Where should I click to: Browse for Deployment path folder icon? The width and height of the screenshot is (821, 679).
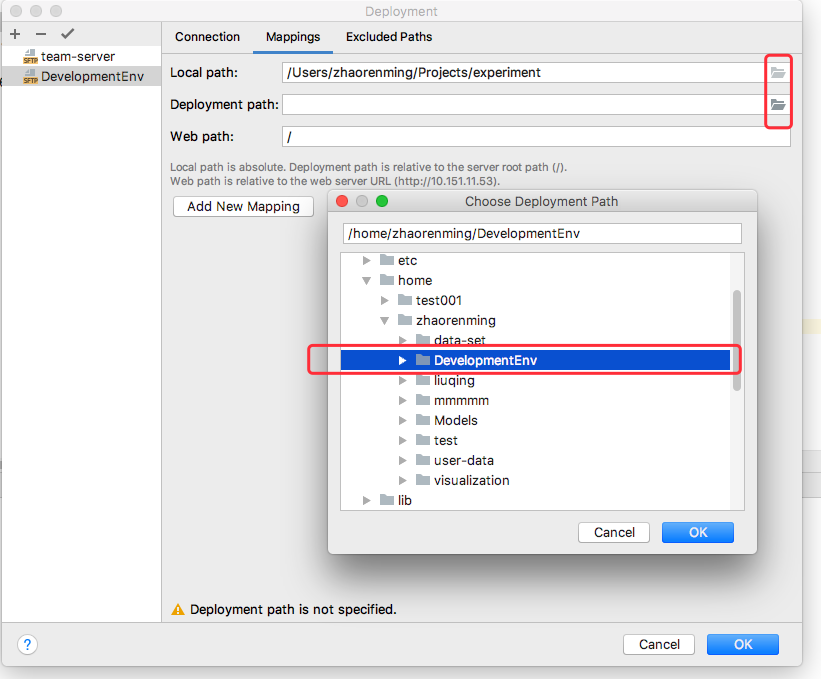tap(778, 105)
